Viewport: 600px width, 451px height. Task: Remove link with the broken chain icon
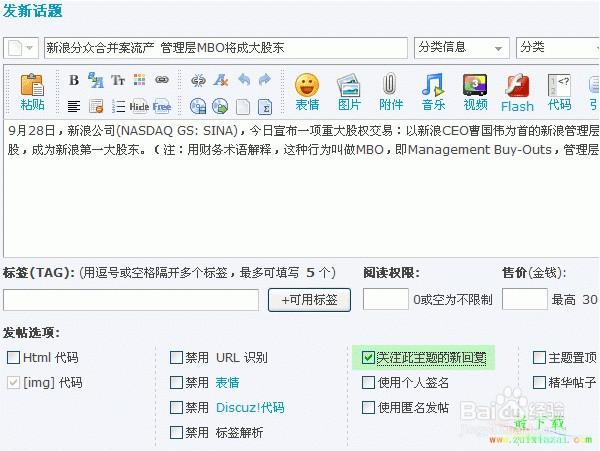point(198,80)
